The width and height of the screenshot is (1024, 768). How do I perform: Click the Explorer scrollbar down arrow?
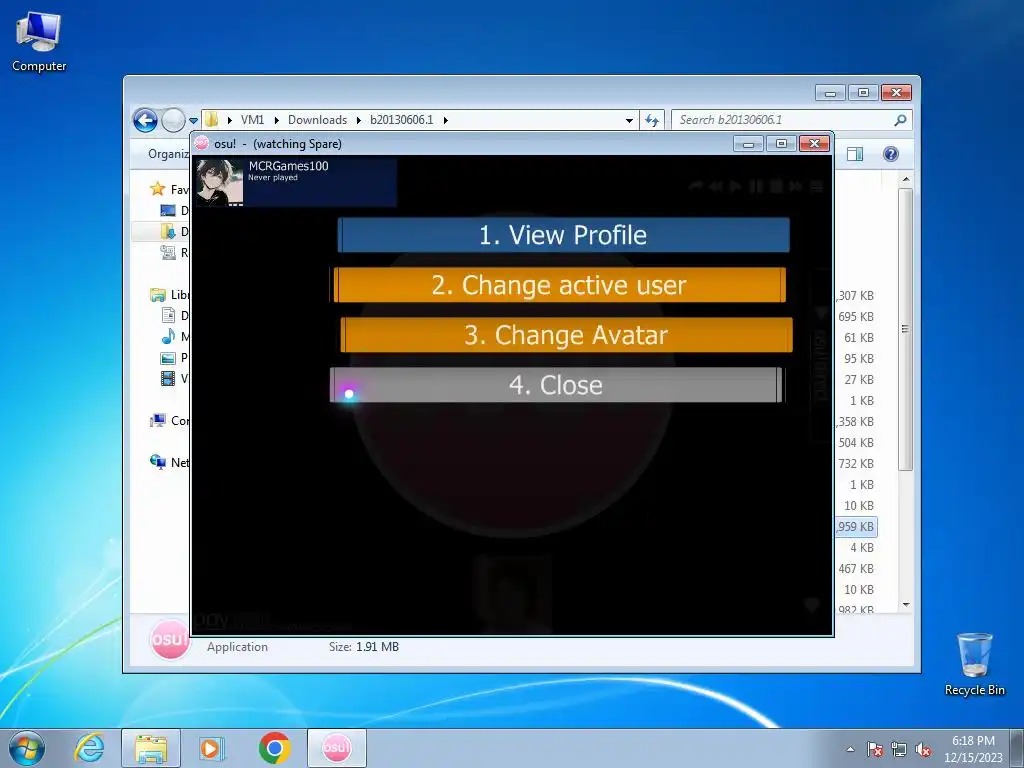pos(906,605)
